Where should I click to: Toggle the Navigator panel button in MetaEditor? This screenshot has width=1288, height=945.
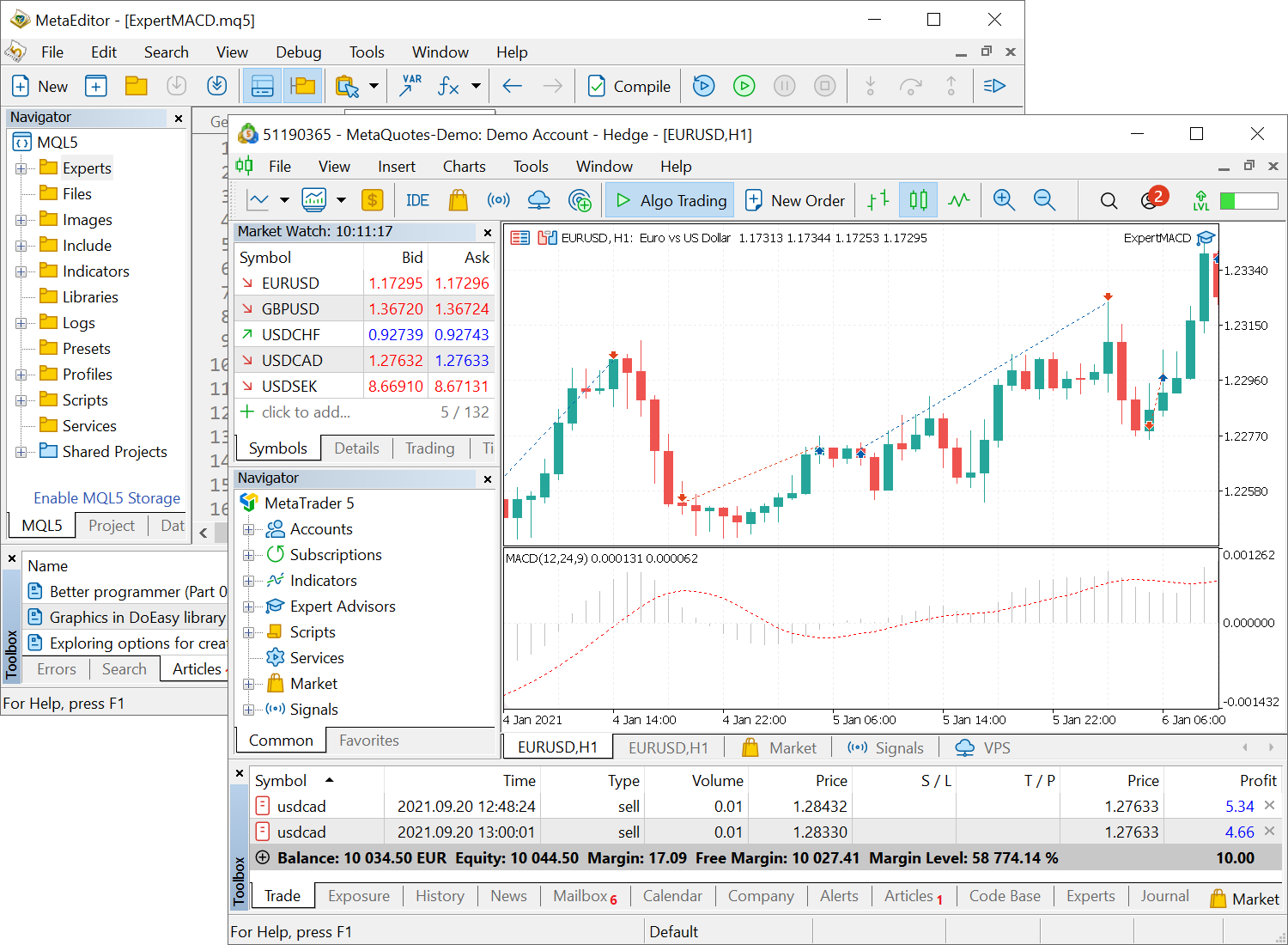click(262, 86)
